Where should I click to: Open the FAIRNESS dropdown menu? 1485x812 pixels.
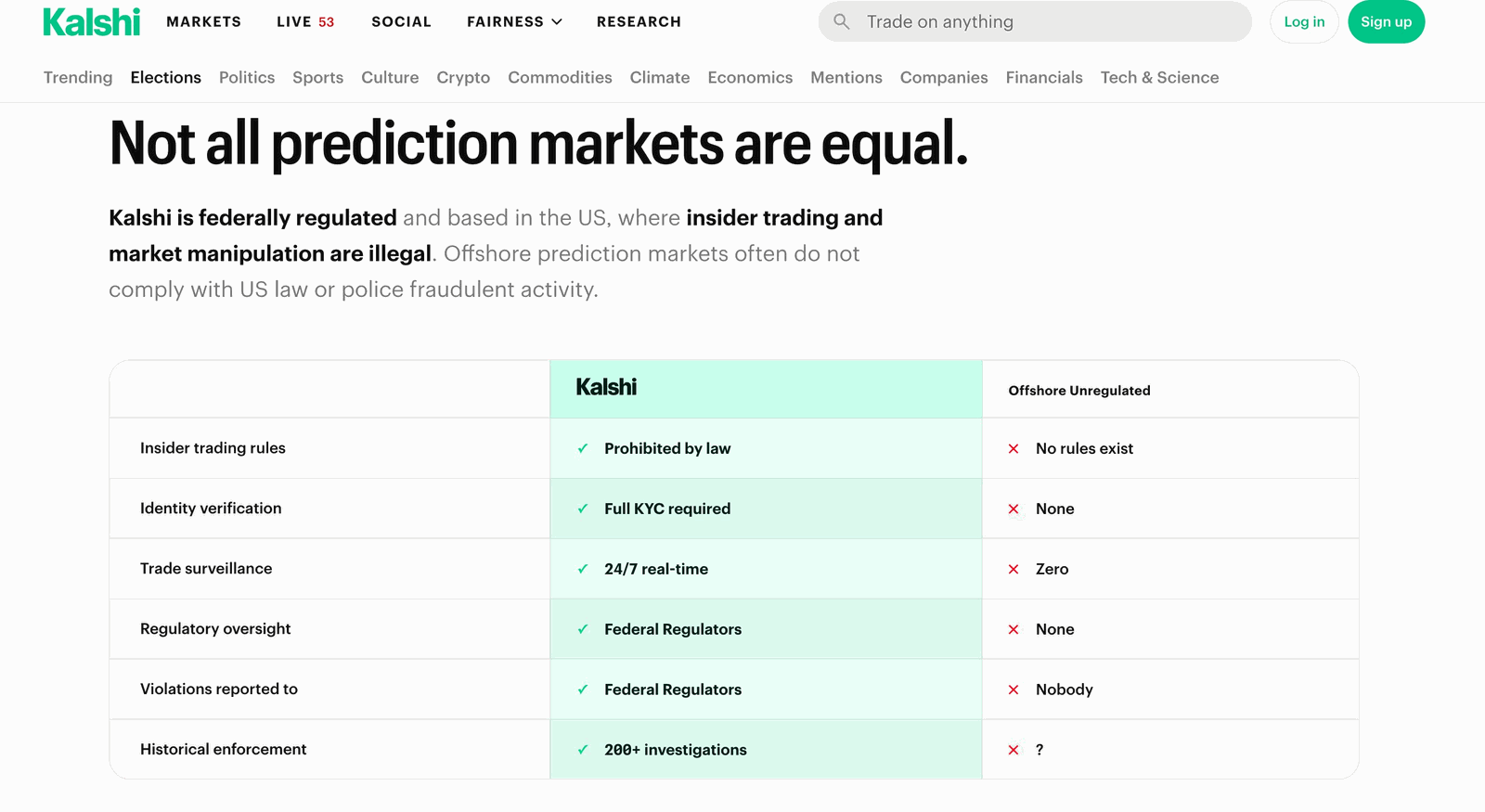(506, 21)
